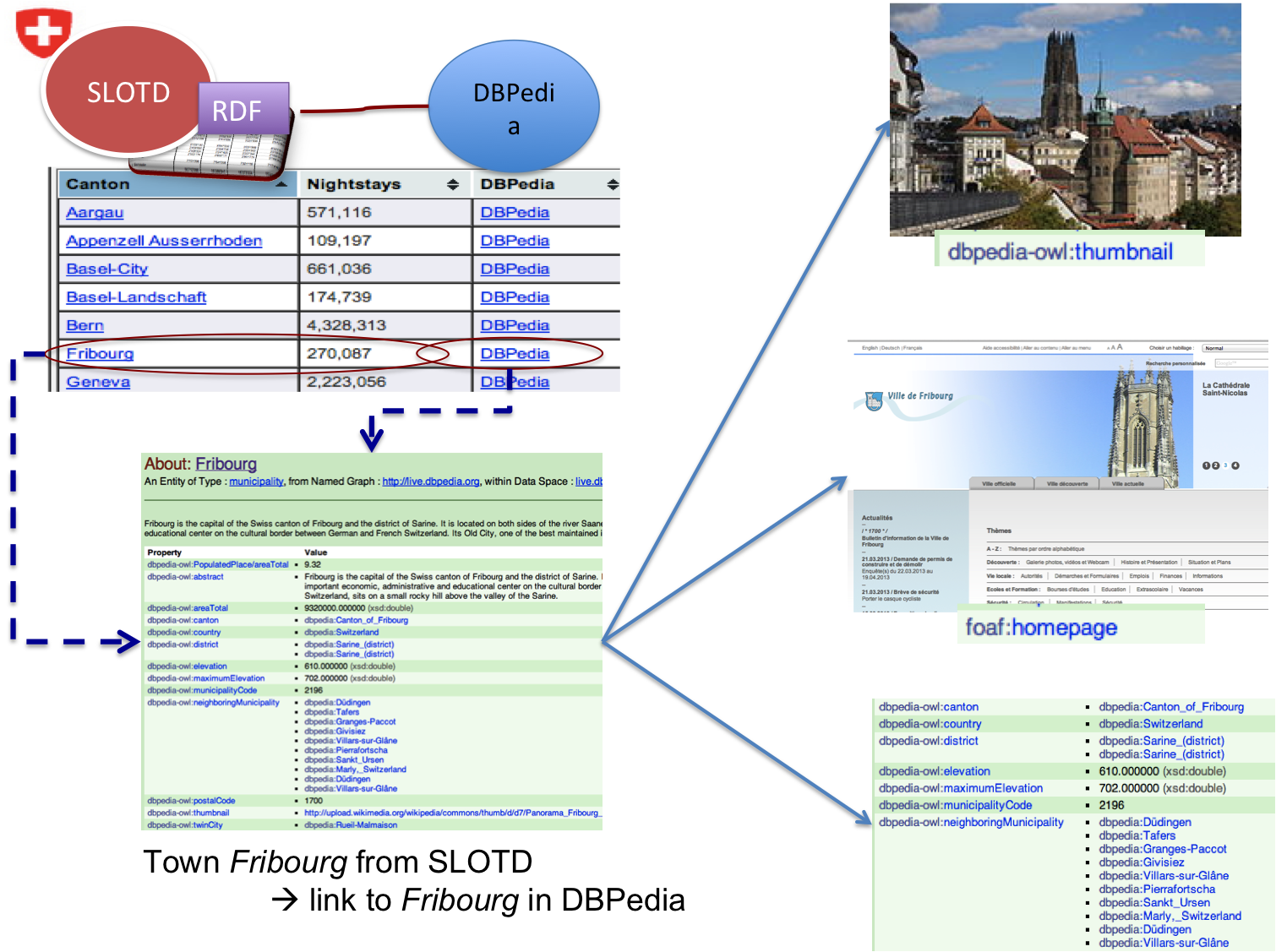Open the 'Histoire et Présentation' link

coord(1149,563)
